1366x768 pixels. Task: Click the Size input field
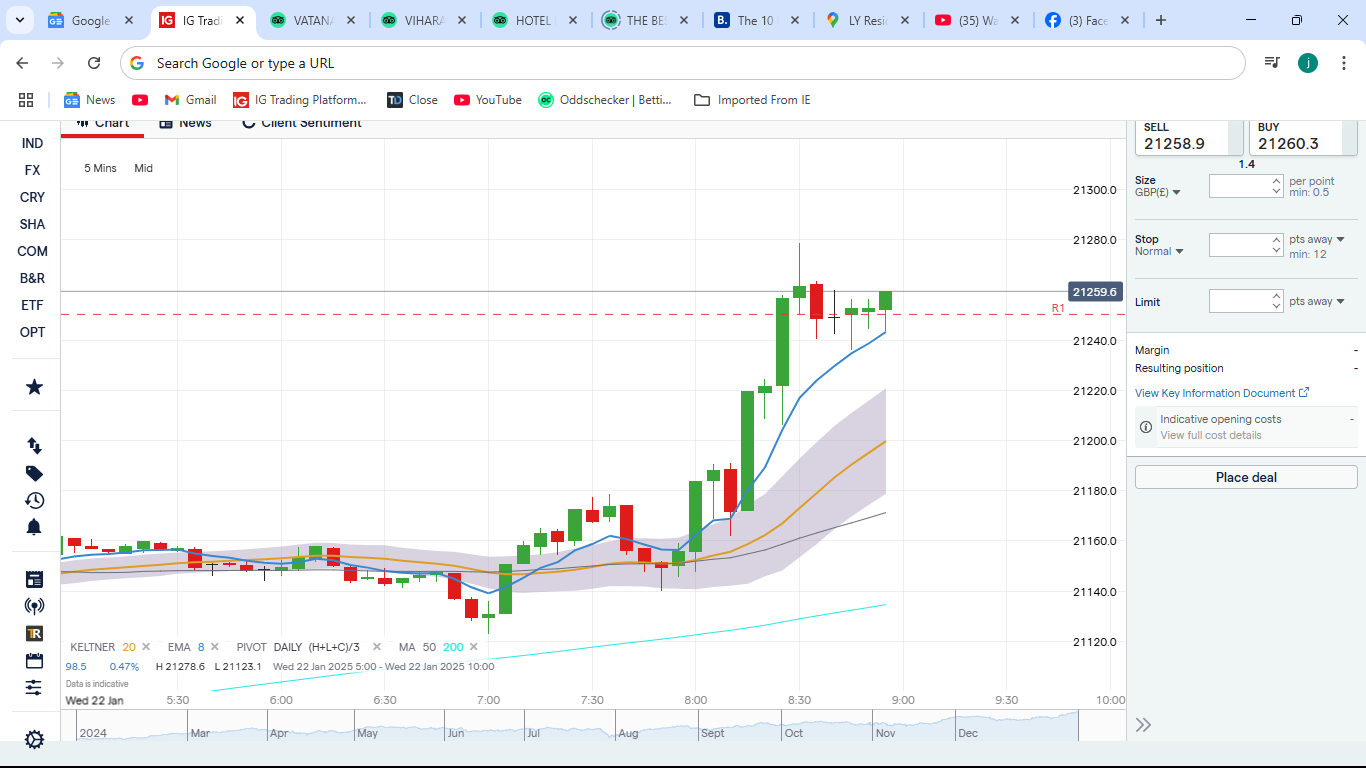click(x=1240, y=186)
